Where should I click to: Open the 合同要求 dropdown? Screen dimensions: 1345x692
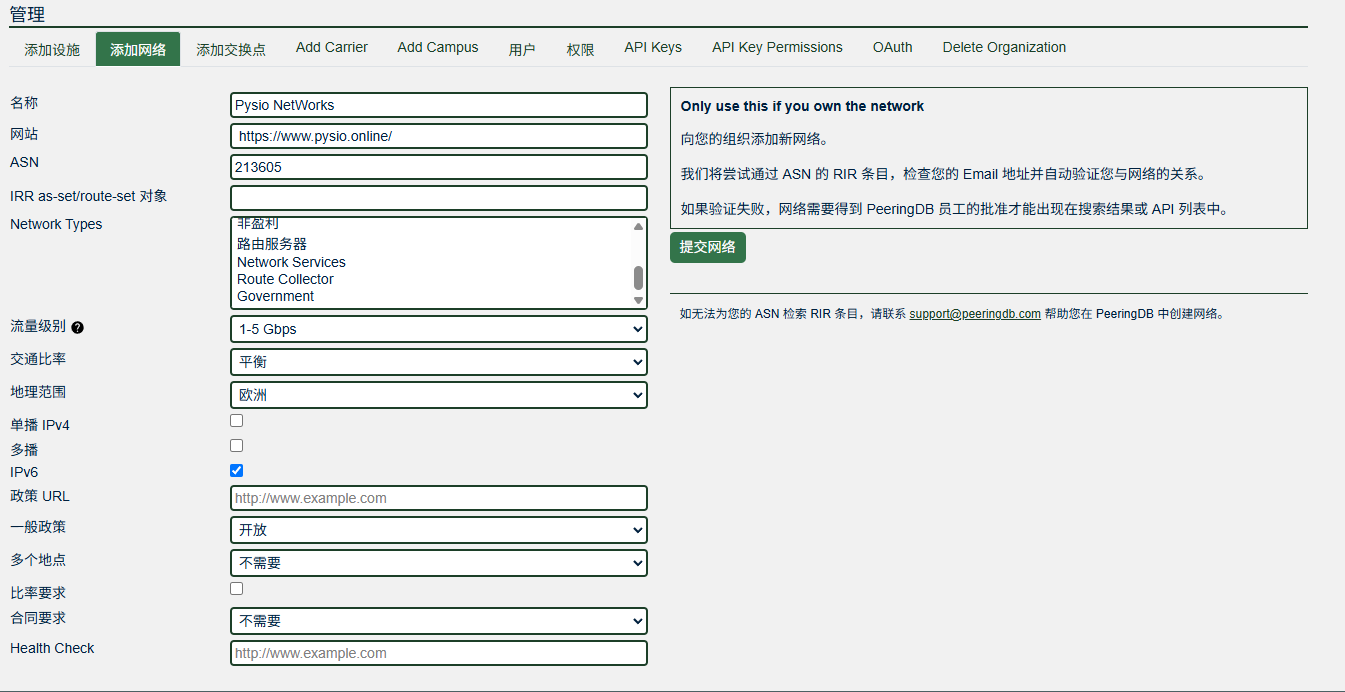click(x=439, y=621)
